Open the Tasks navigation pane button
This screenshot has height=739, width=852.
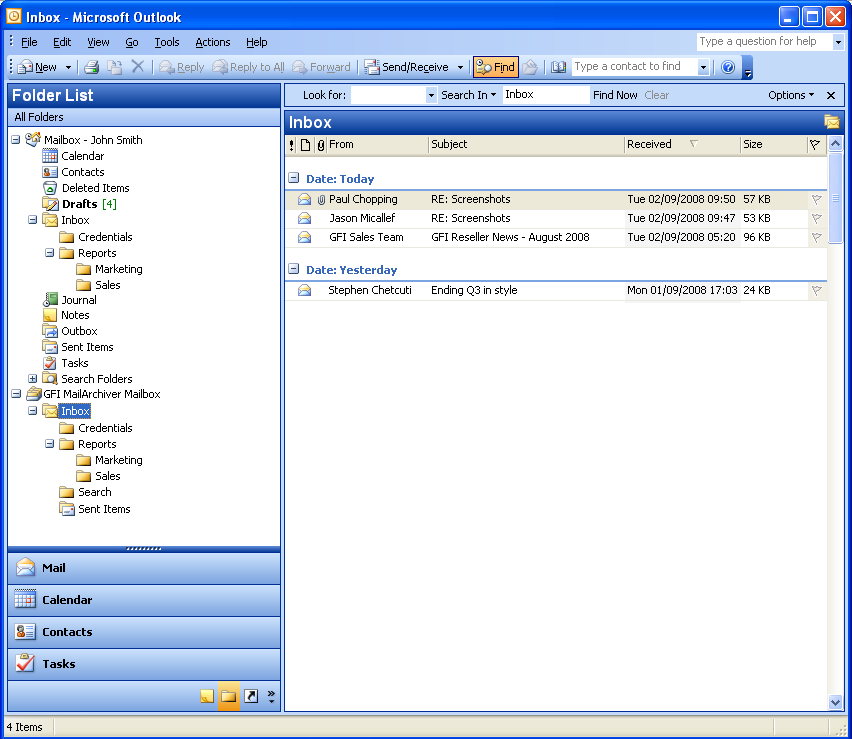coord(144,664)
